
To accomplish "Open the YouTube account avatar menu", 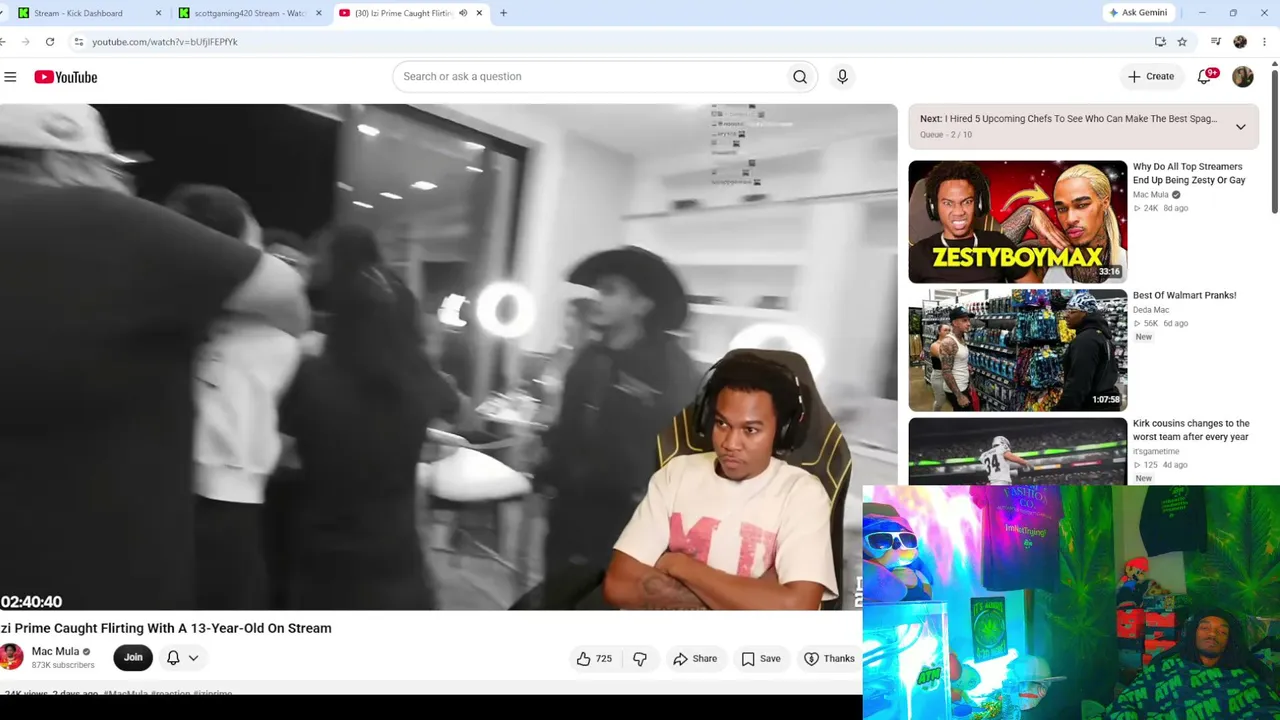I will click(1242, 77).
